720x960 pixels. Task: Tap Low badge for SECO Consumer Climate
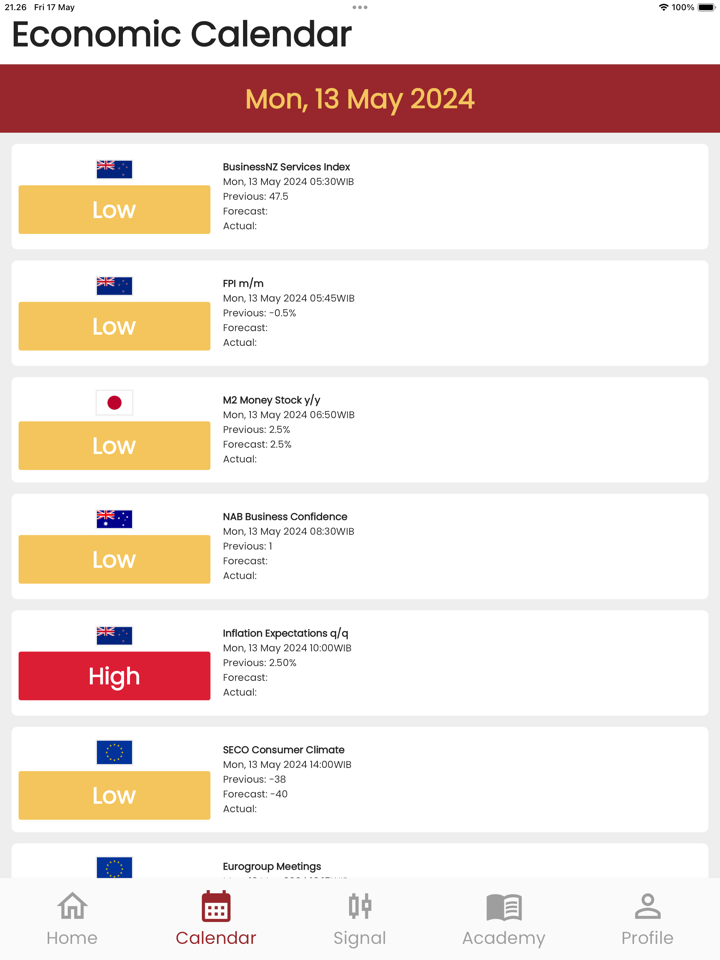[114, 795]
